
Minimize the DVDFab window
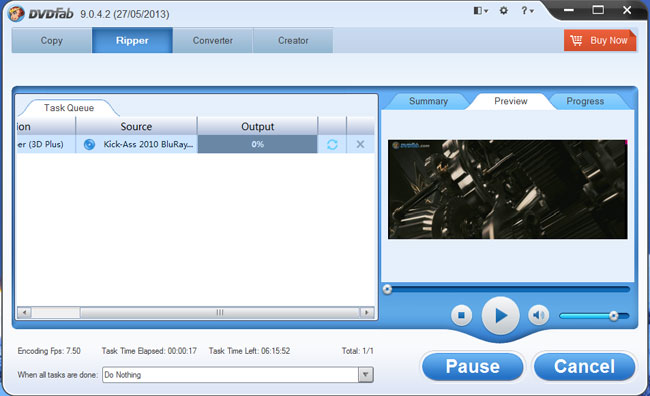coord(569,10)
